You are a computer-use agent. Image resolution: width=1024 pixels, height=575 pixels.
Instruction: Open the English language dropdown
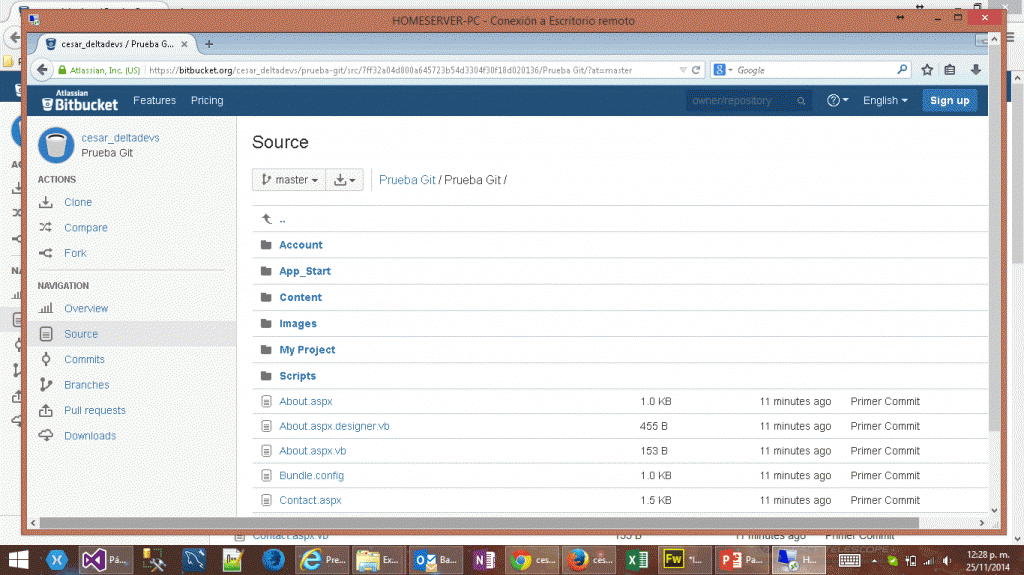[x=885, y=101]
